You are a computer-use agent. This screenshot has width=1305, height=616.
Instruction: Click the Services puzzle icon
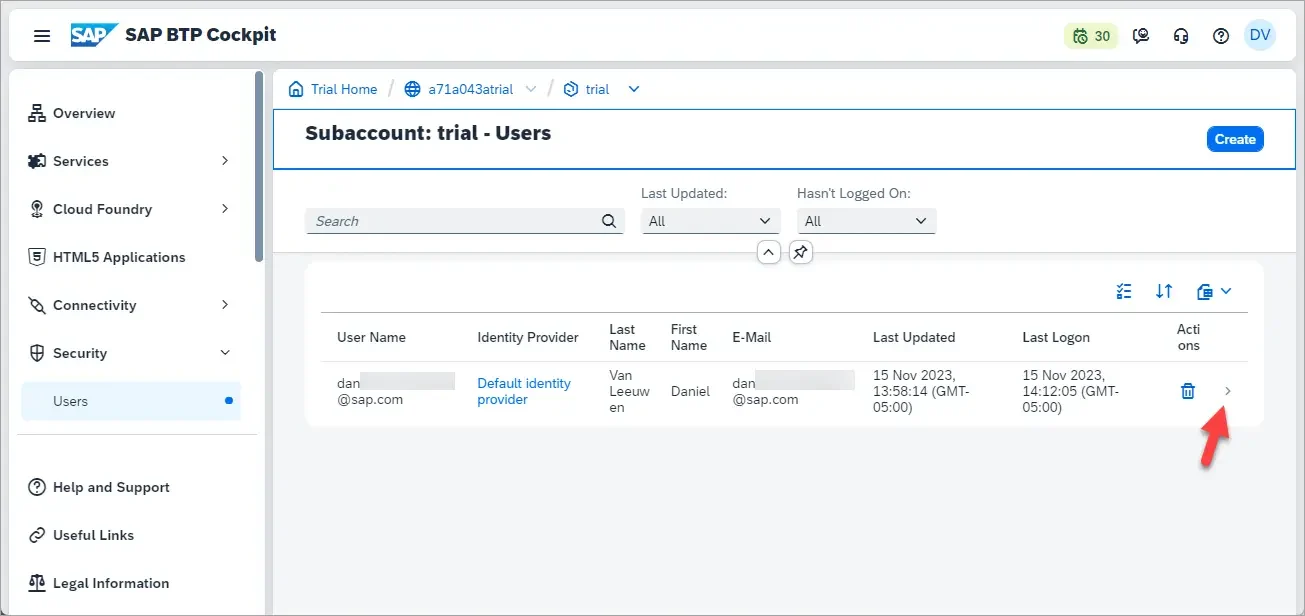click(x=37, y=161)
